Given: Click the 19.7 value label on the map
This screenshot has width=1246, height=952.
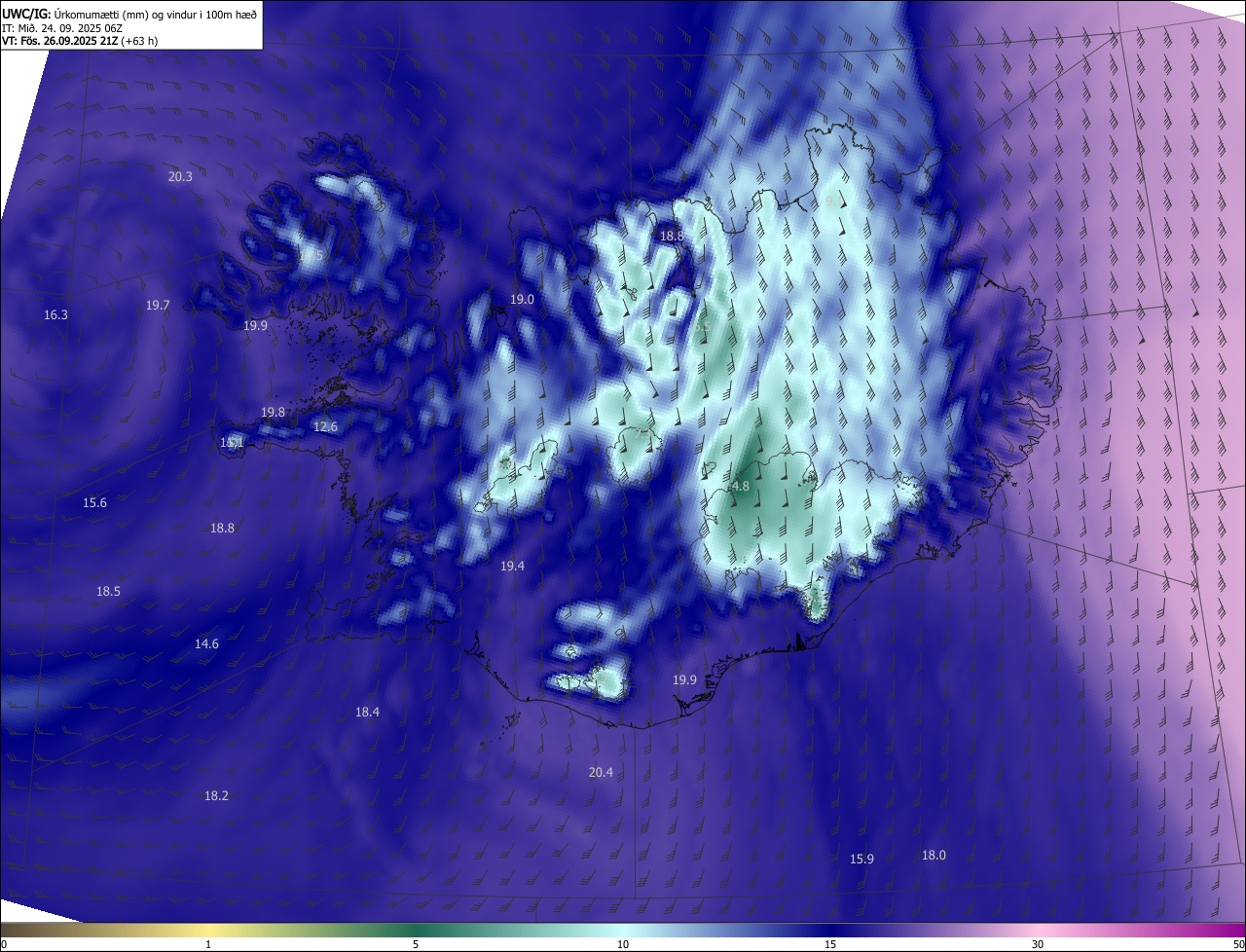Looking at the screenshot, I should click(x=158, y=306).
